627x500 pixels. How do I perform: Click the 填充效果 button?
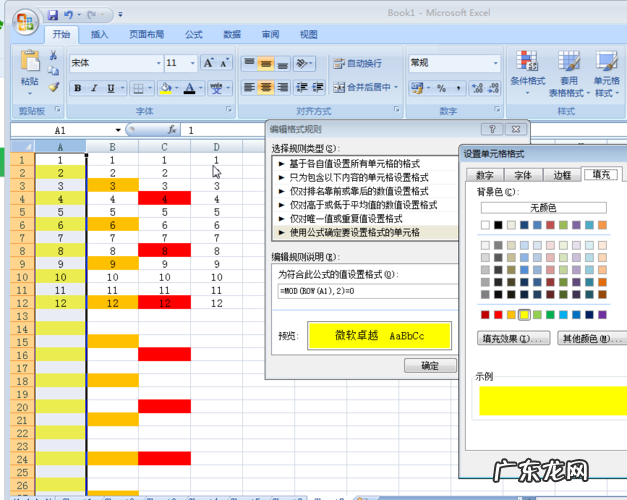click(514, 339)
